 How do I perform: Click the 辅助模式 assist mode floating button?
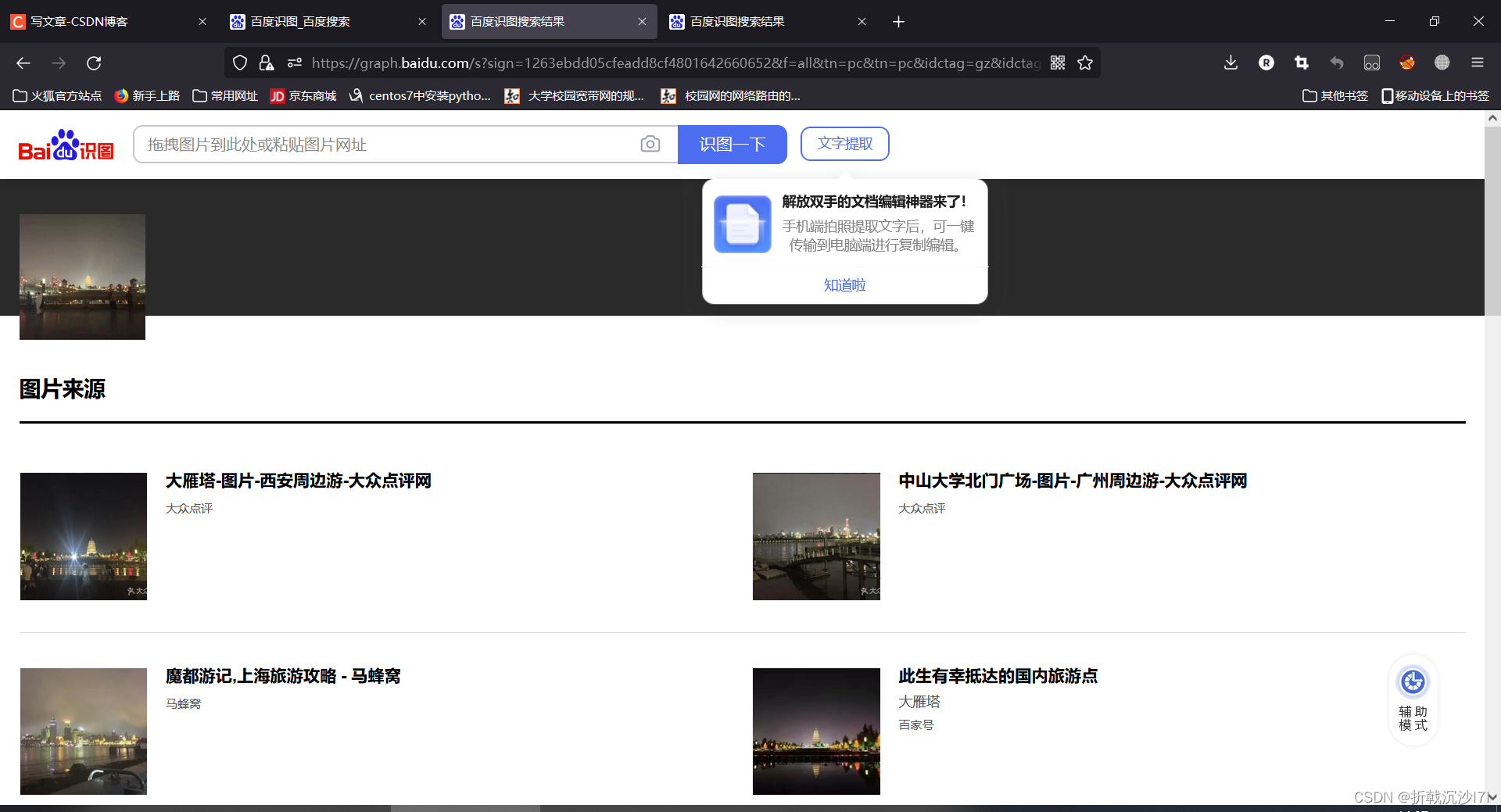[1412, 699]
